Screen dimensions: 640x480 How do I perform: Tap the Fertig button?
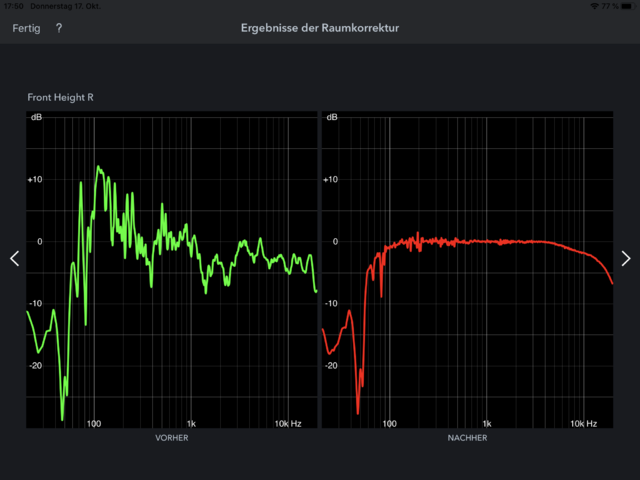pyautogui.click(x=26, y=28)
